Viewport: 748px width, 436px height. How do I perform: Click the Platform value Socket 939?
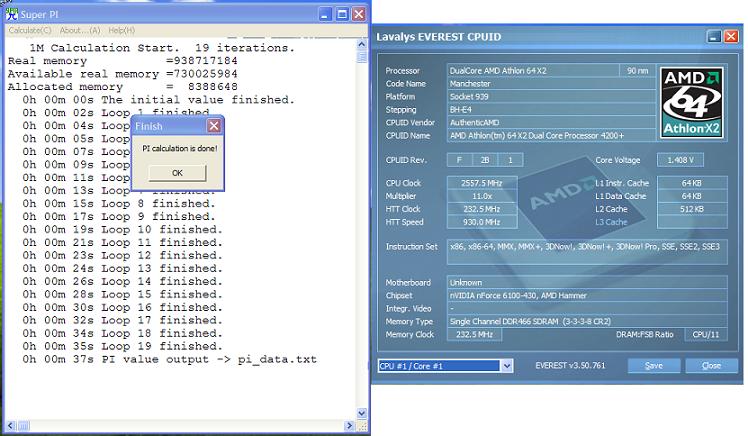tap(551, 96)
